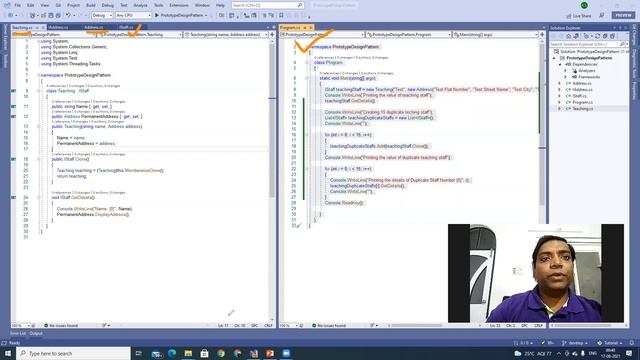Select Program.cs in Solution Explorer
This screenshot has height=360, width=640.
pos(582,102)
